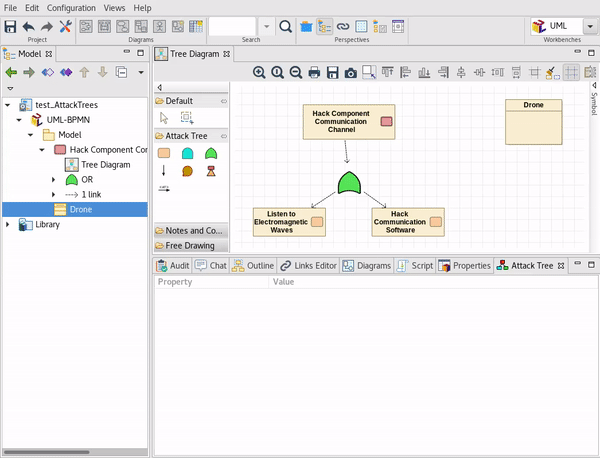
Task: Click the magnifier search button
Action: [x=285, y=26]
